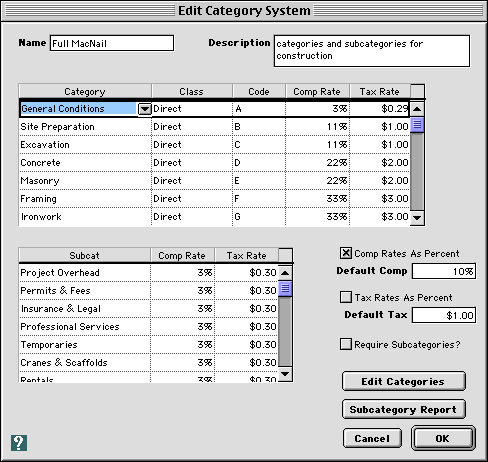Edit the Default Tax value field
The height and width of the screenshot is (462, 488).
click(x=444, y=315)
